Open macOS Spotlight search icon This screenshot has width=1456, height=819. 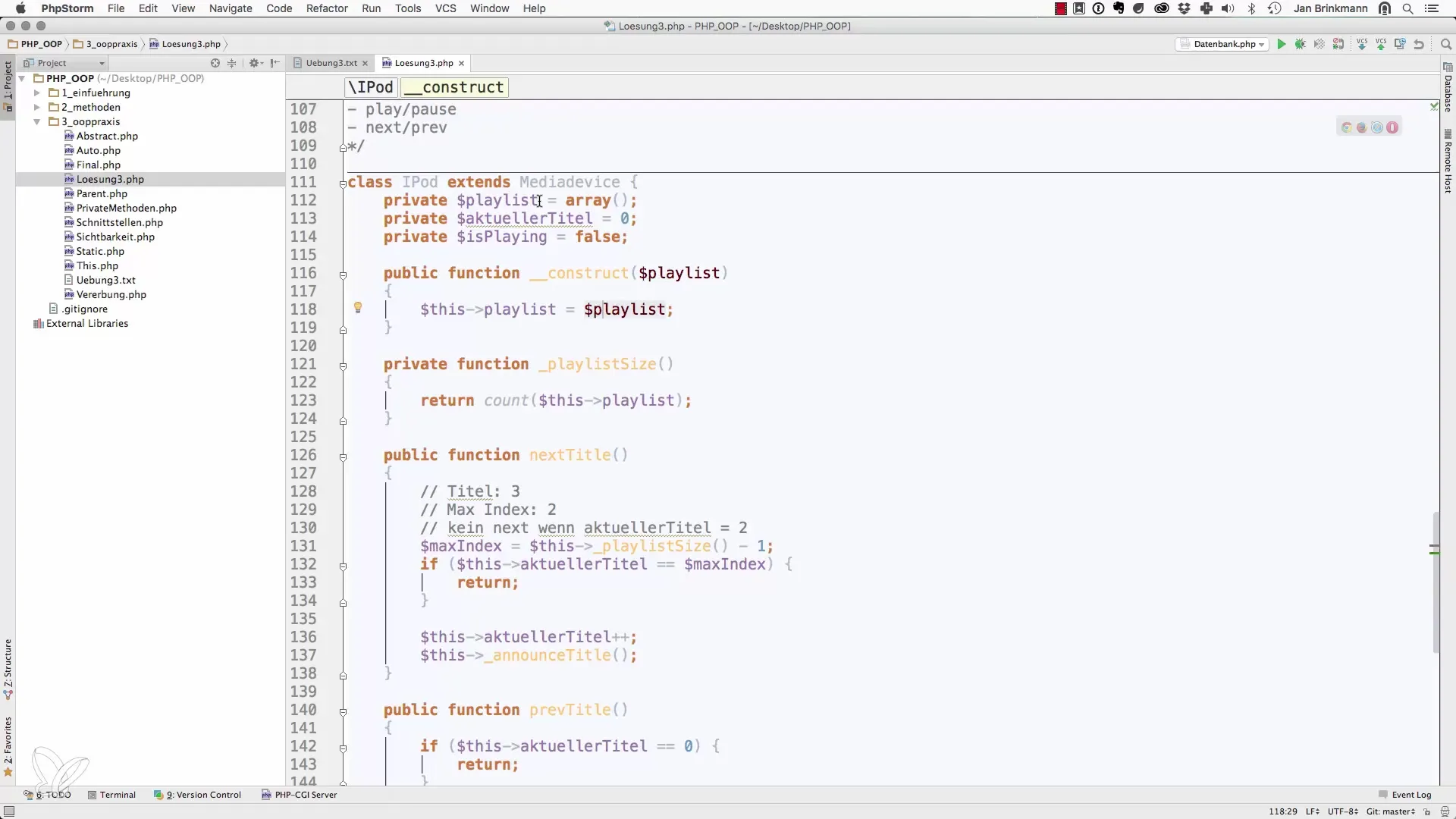(x=1407, y=8)
